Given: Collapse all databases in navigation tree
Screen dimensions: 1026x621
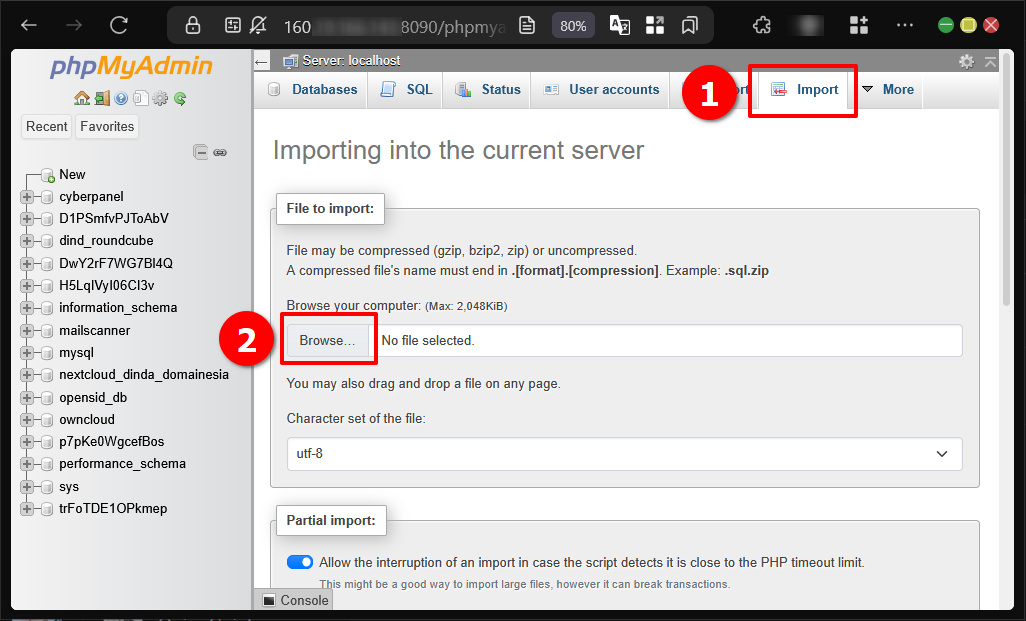Looking at the screenshot, I should (x=201, y=152).
